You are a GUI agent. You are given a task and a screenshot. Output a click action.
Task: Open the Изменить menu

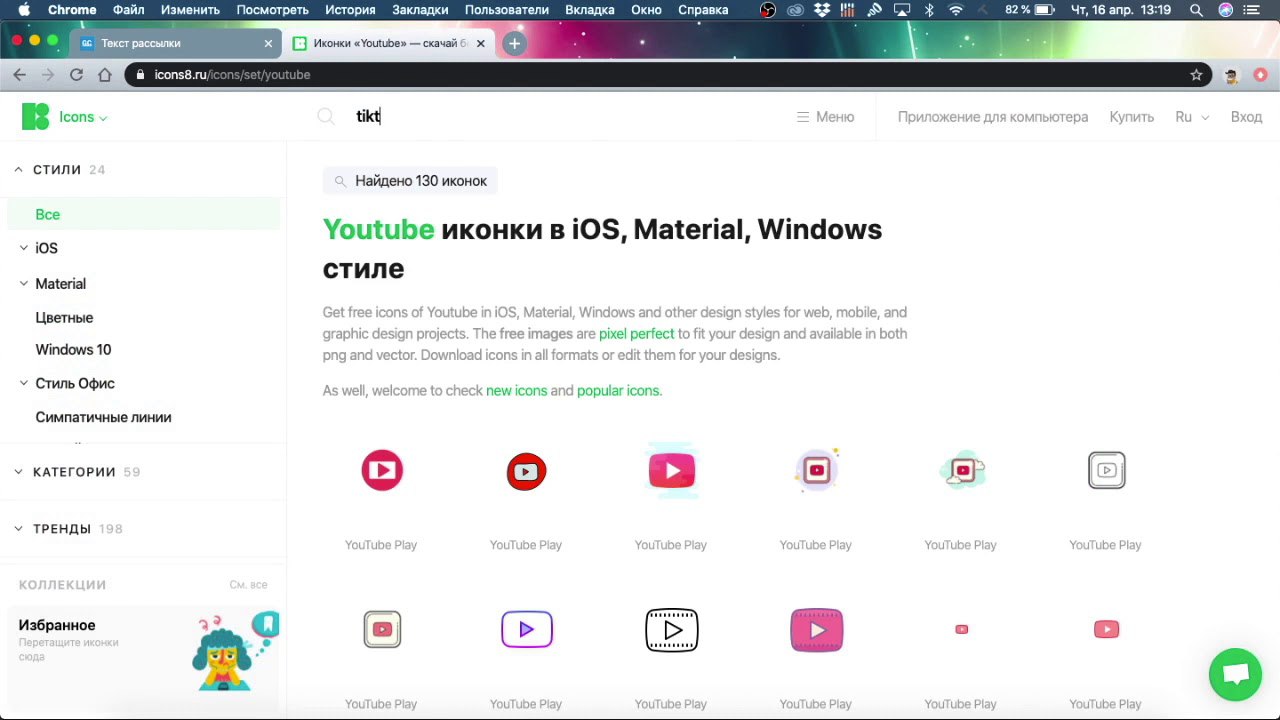pyautogui.click(x=190, y=10)
